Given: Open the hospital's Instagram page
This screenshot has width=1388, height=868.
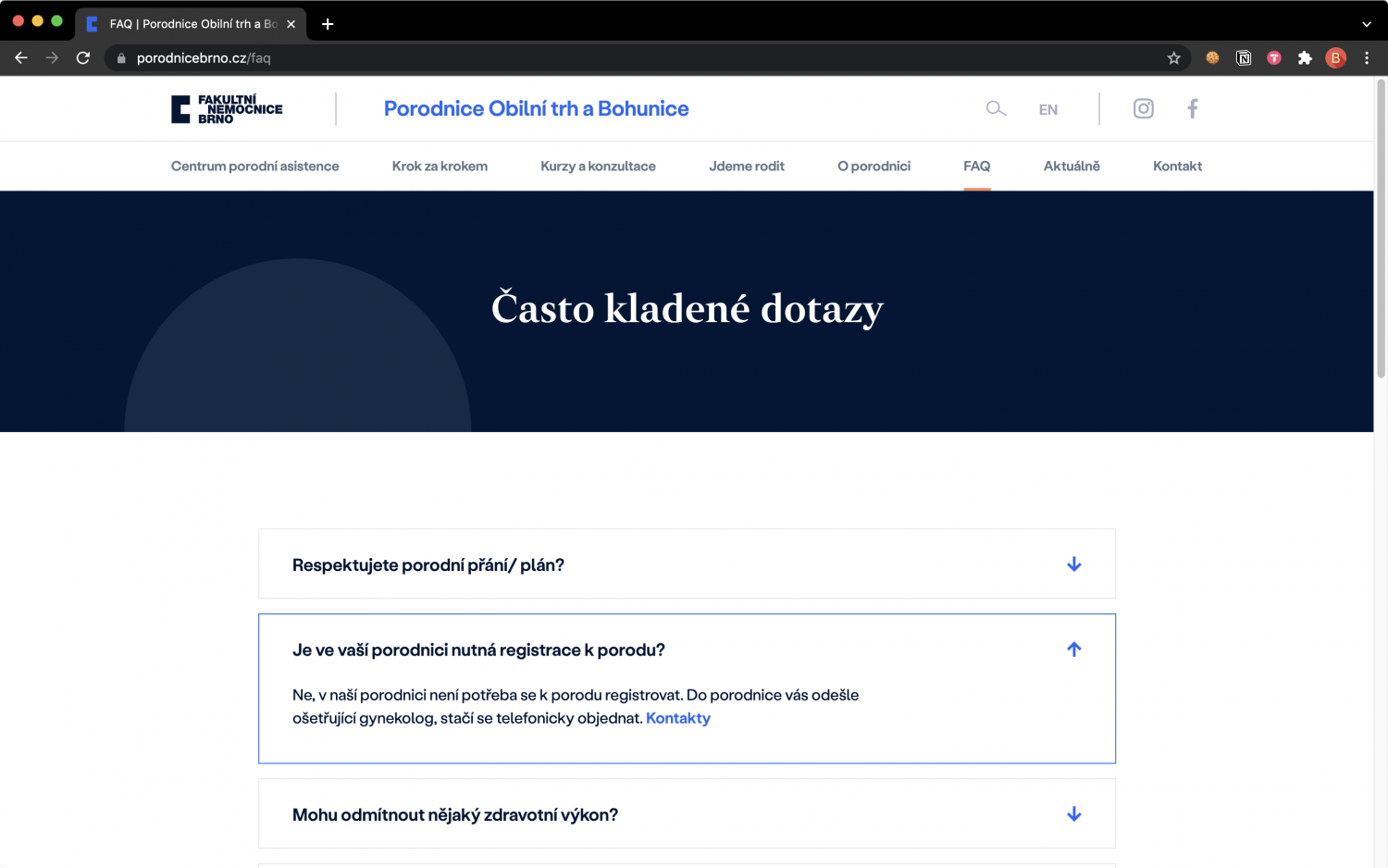Looking at the screenshot, I should pos(1144,109).
